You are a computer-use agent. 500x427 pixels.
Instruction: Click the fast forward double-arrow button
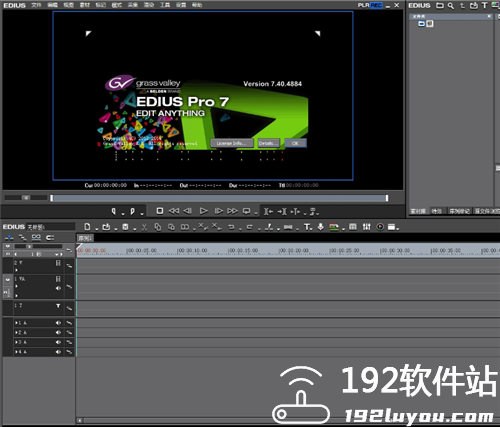[x=232, y=211]
